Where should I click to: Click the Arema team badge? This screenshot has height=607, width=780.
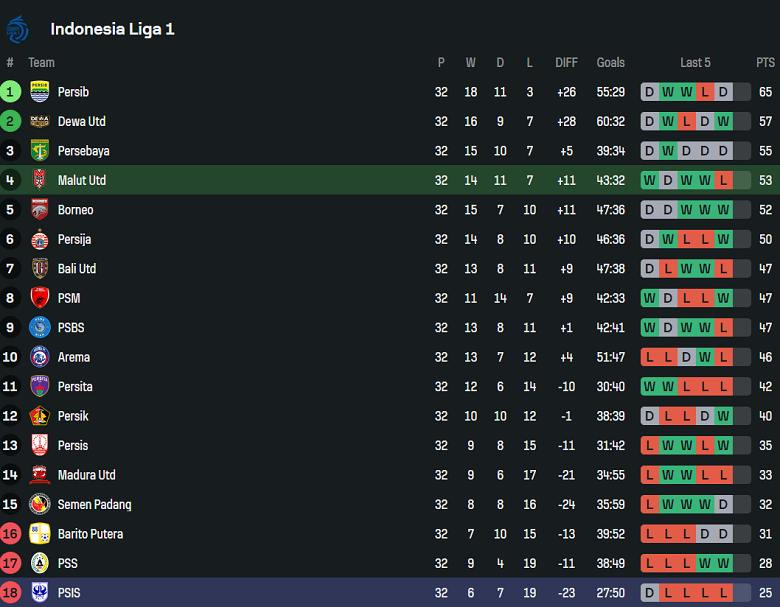click(40, 357)
